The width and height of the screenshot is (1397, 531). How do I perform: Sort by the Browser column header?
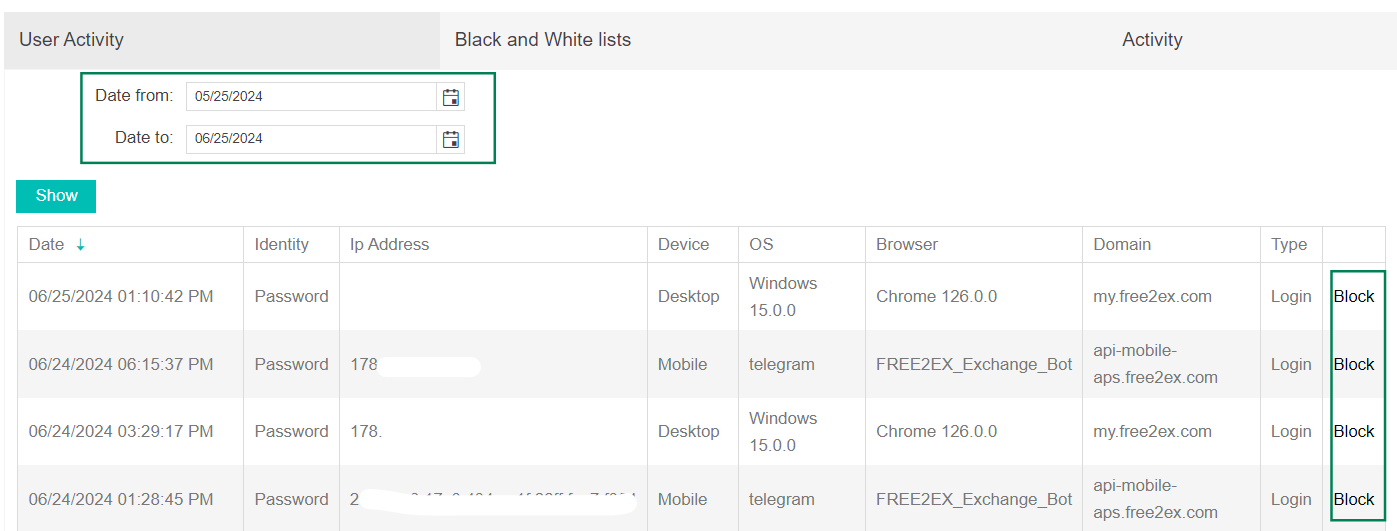coord(907,245)
